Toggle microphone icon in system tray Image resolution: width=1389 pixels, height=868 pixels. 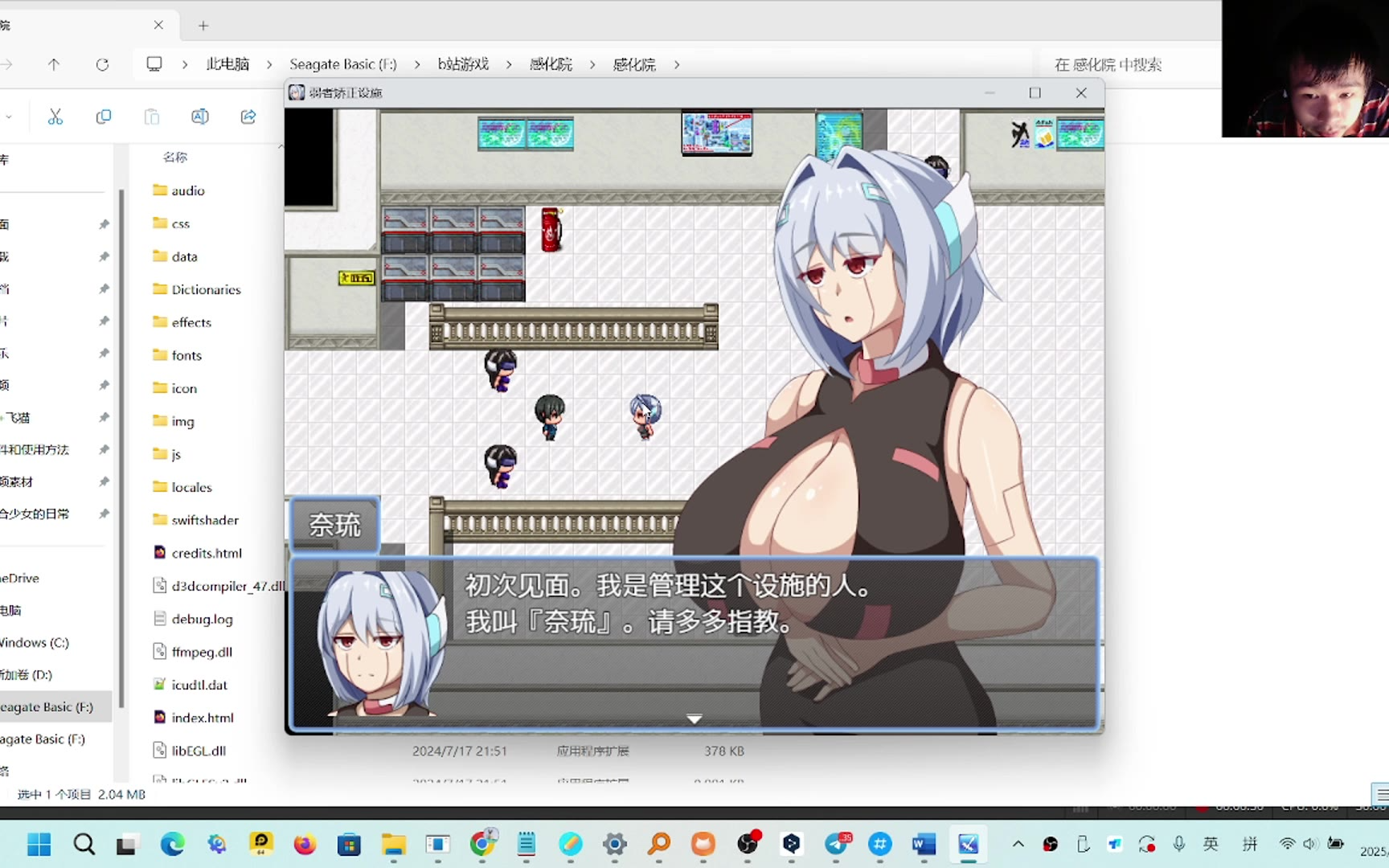[1178, 844]
